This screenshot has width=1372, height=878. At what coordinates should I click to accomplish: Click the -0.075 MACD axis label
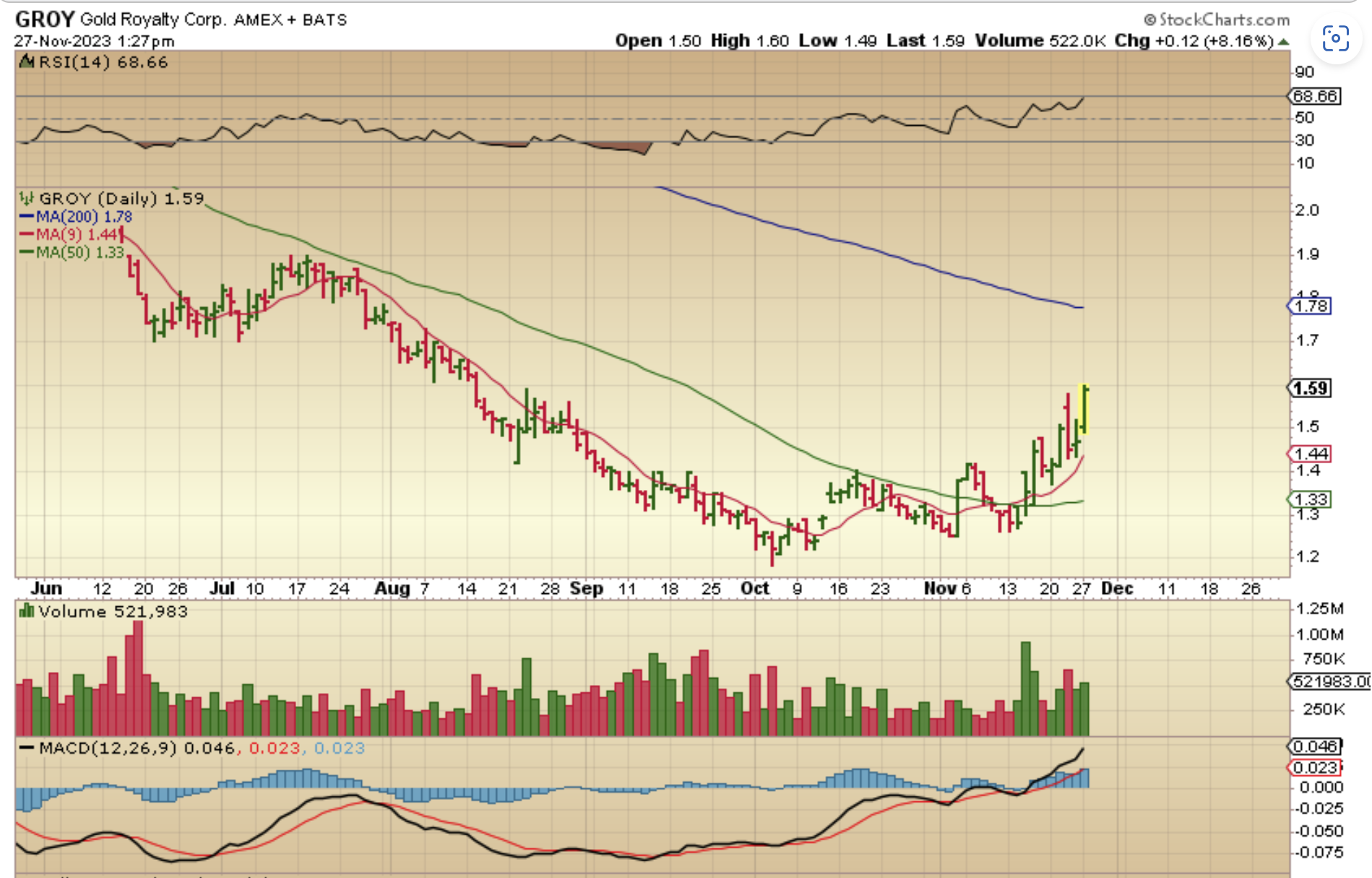click(1319, 852)
